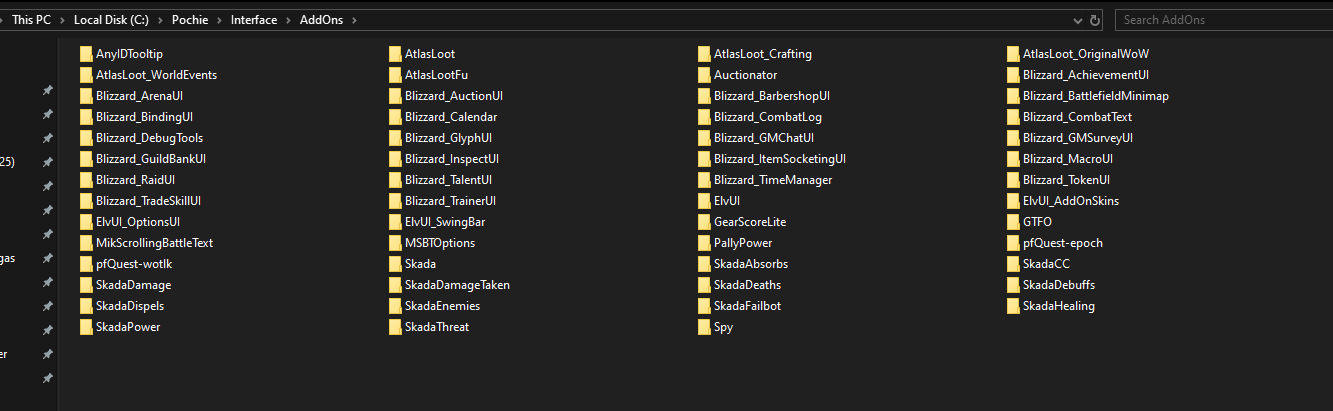Navigate to the Interface breadcrumb
The image size is (1333, 411).
pos(254,20)
